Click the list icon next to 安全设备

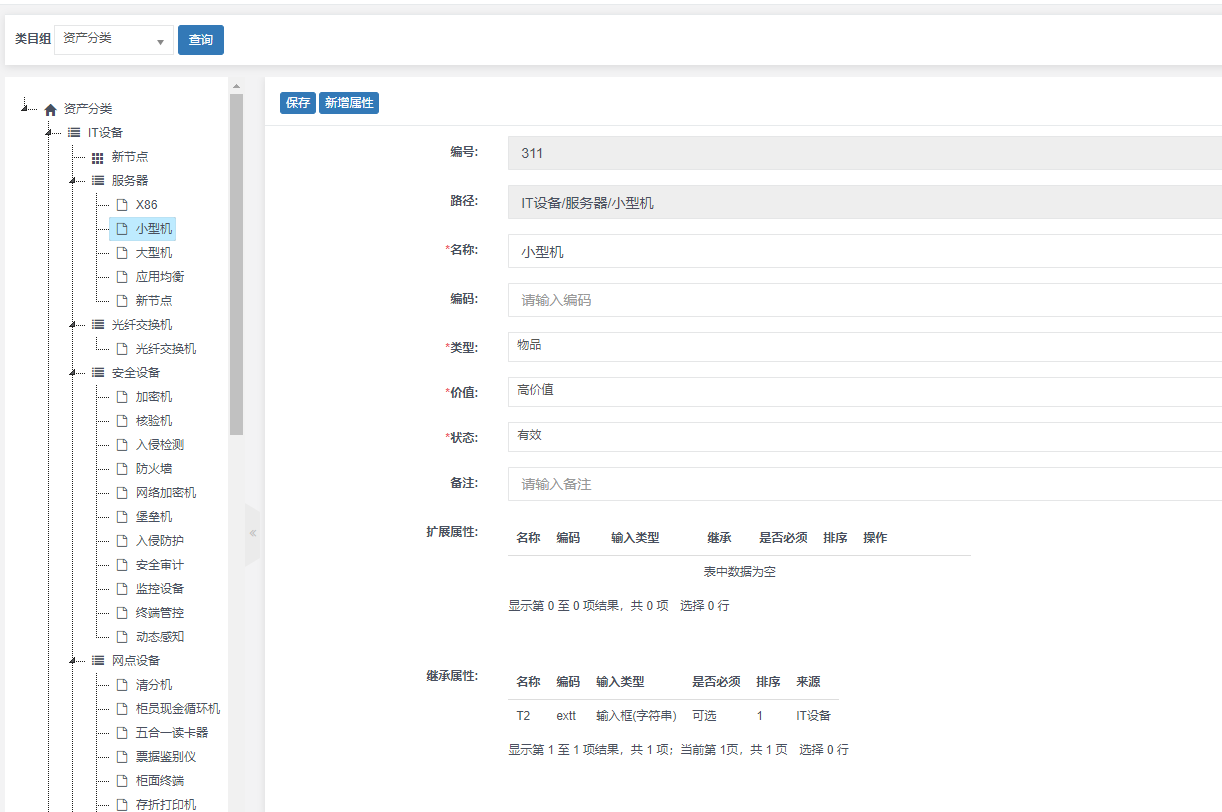[x=98, y=373]
